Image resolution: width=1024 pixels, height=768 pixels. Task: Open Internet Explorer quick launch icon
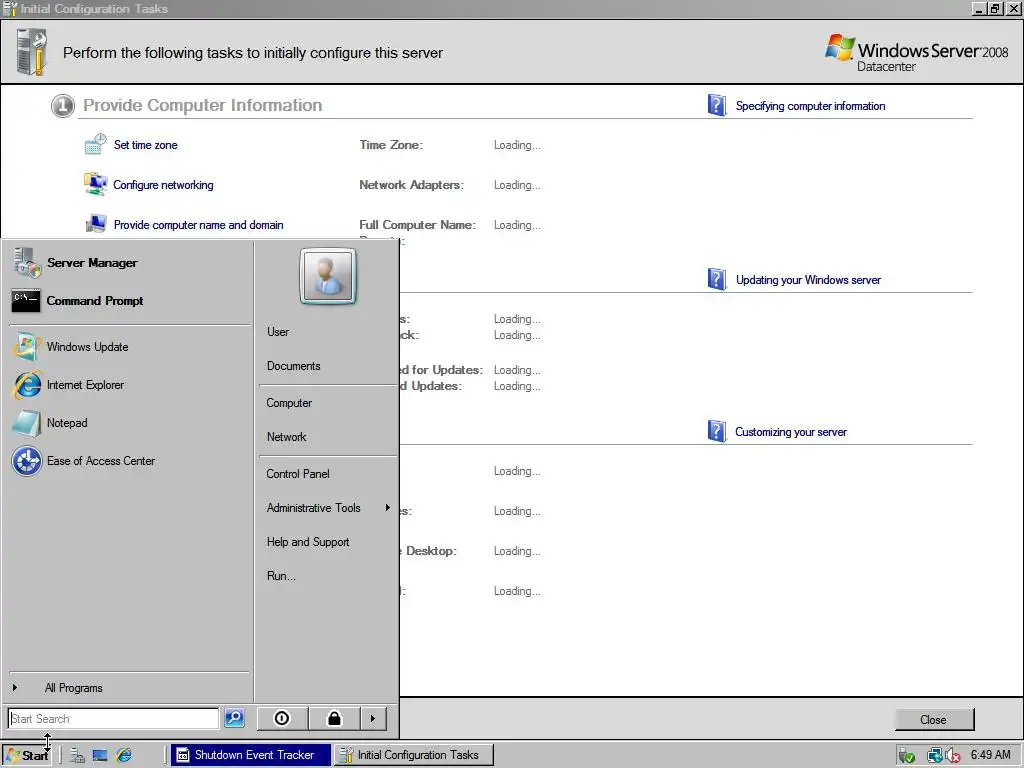point(123,756)
